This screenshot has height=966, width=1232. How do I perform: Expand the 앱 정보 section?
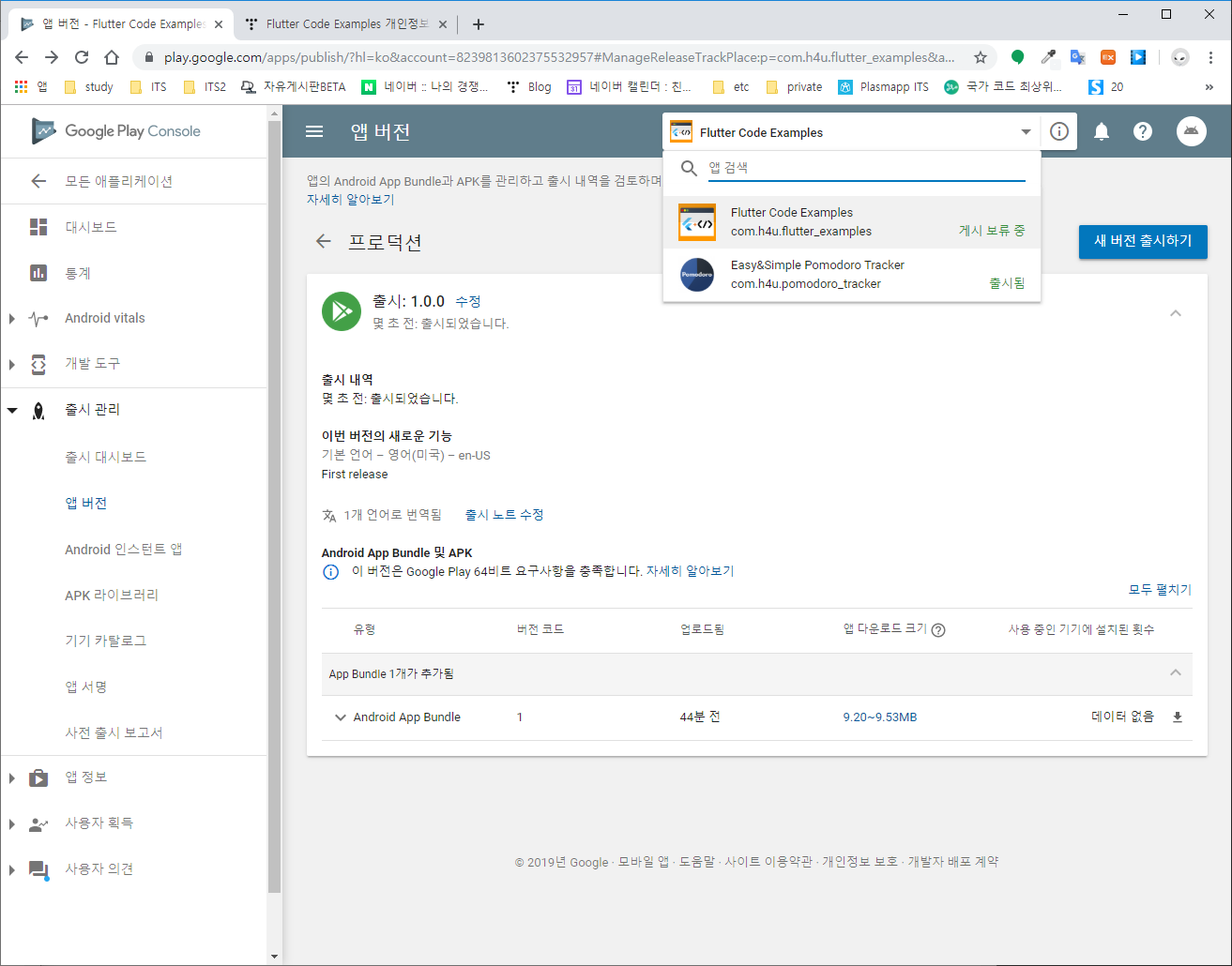point(12,777)
